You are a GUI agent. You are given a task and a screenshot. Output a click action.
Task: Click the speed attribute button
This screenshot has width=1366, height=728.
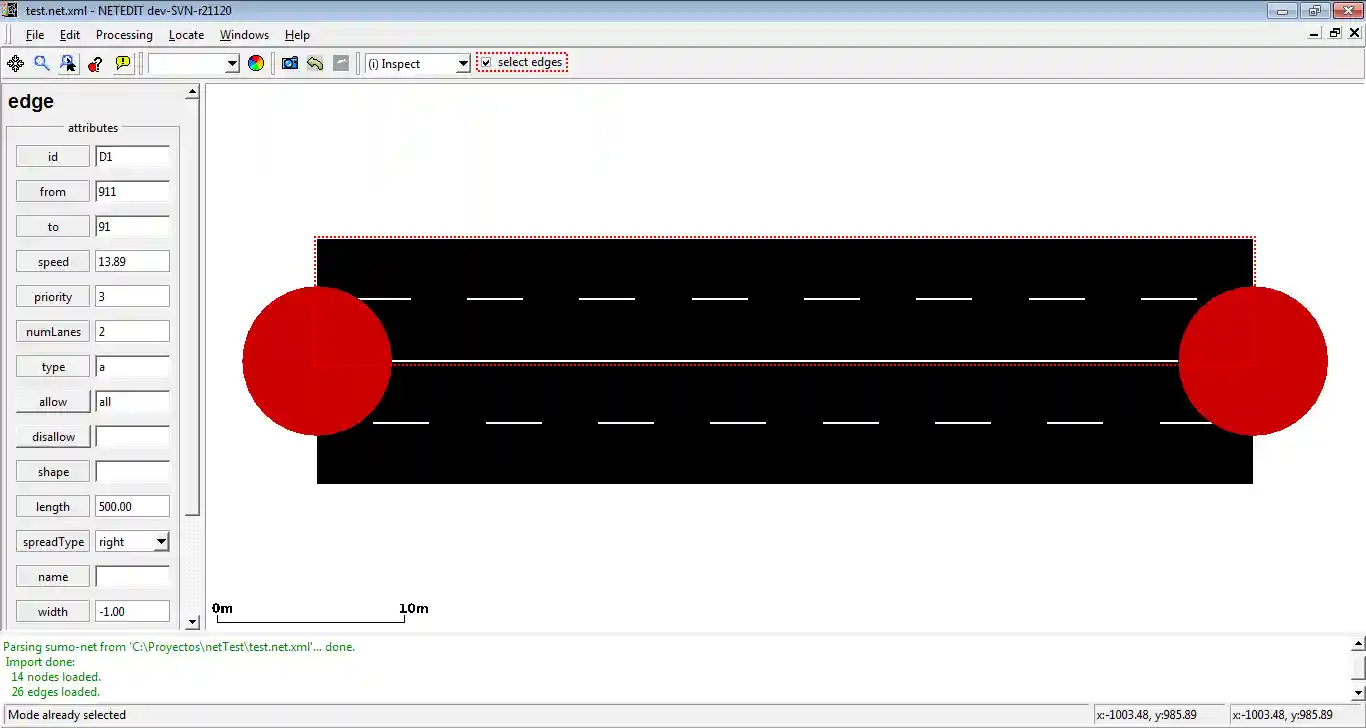point(53,261)
